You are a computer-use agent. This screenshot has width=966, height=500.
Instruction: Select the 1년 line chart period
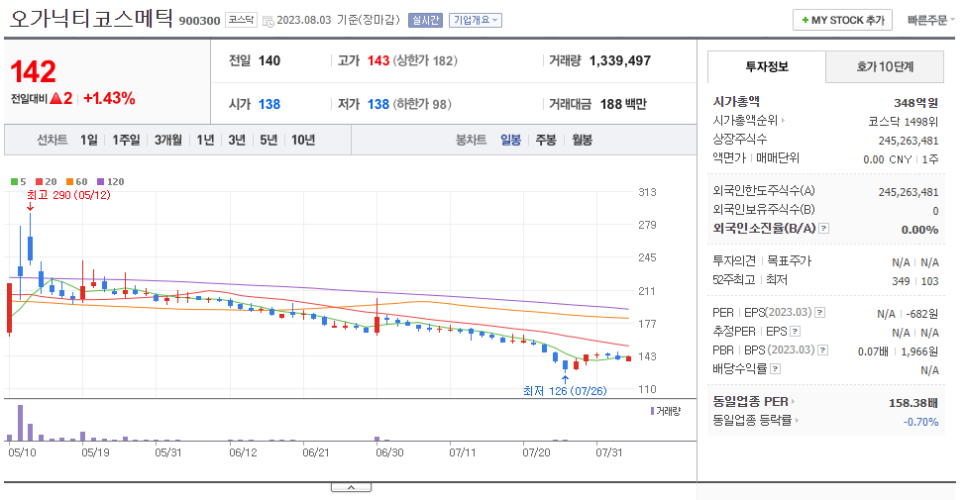[x=205, y=140]
